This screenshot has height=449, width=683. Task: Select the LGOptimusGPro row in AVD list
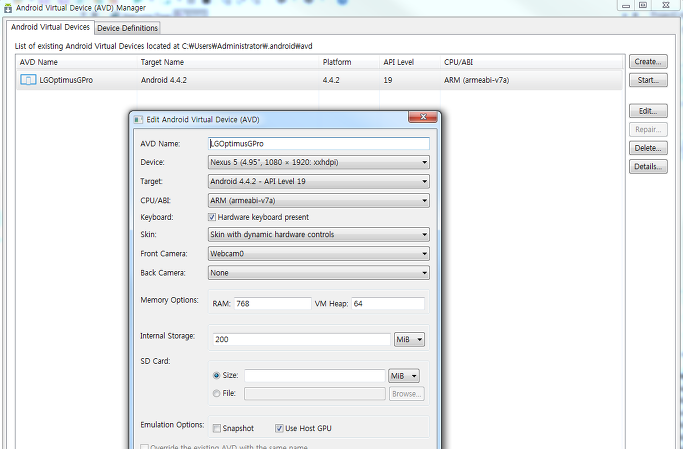(319, 80)
